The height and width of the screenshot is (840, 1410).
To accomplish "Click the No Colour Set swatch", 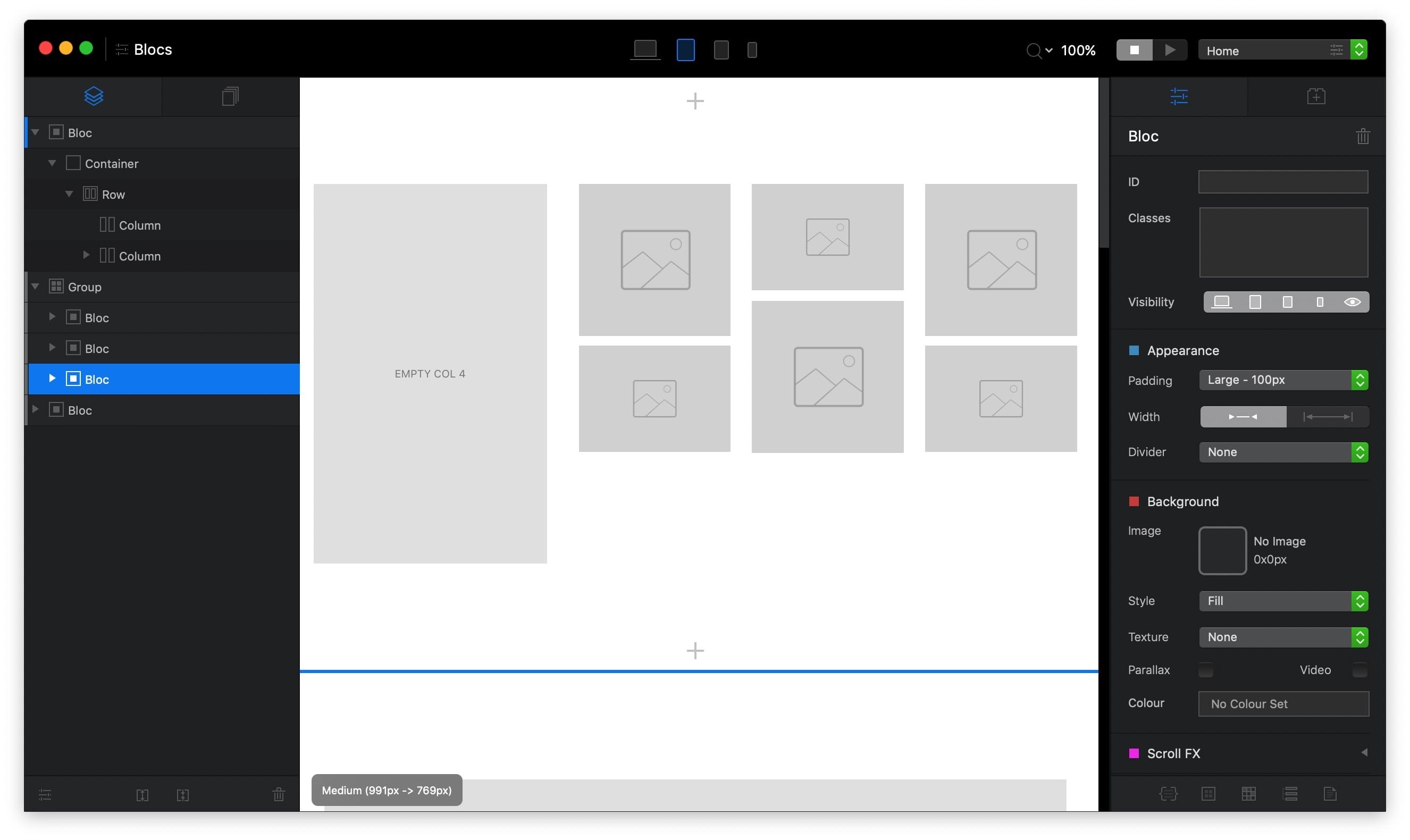I will click(x=1283, y=704).
